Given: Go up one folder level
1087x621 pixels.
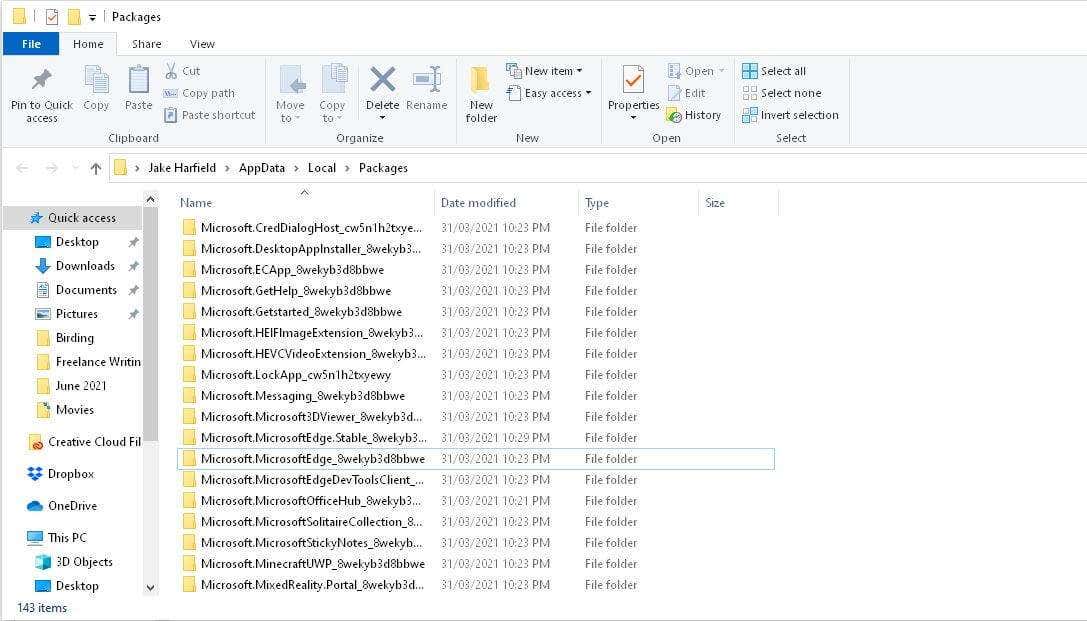Looking at the screenshot, I should [x=96, y=168].
